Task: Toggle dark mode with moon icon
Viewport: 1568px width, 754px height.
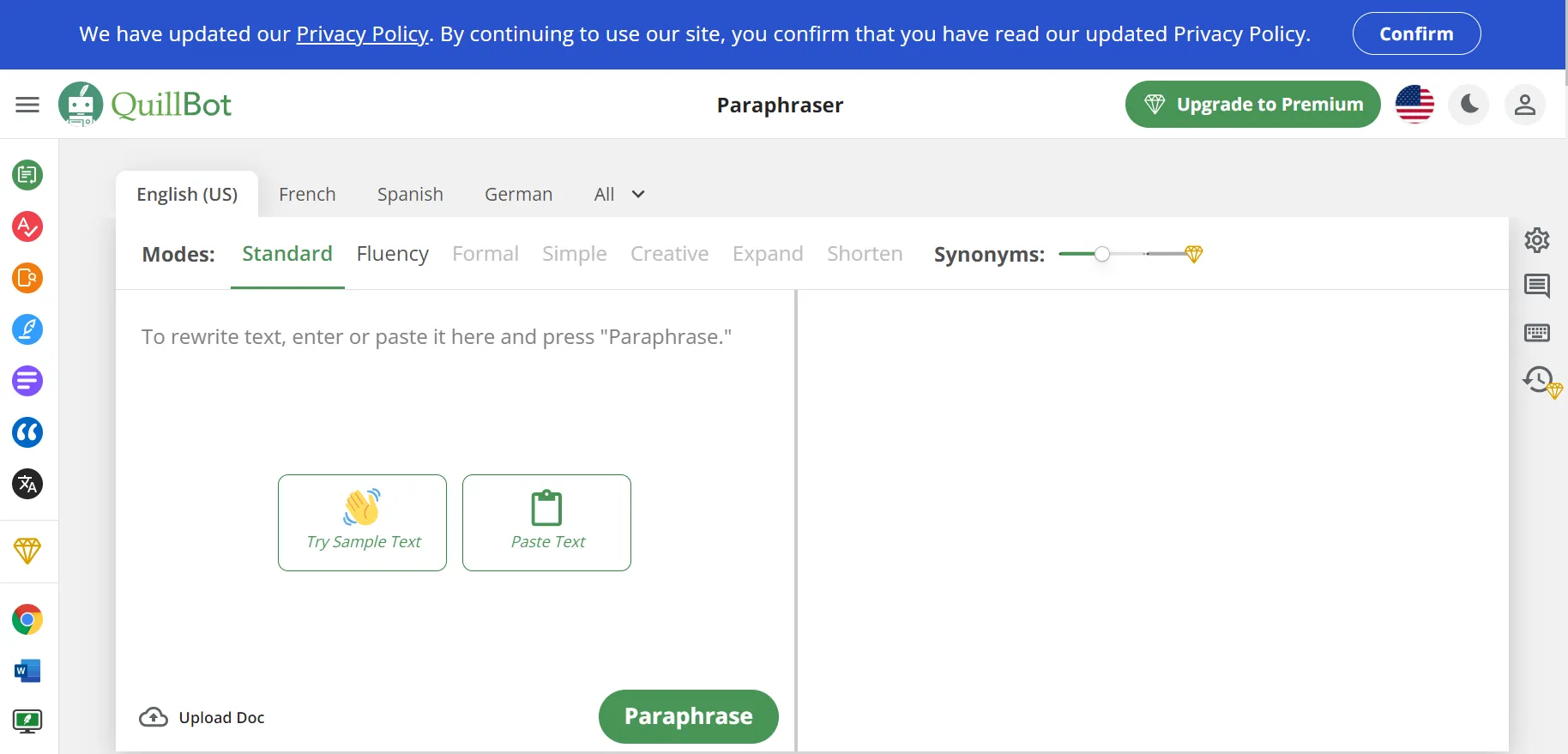Action: [1469, 105]
